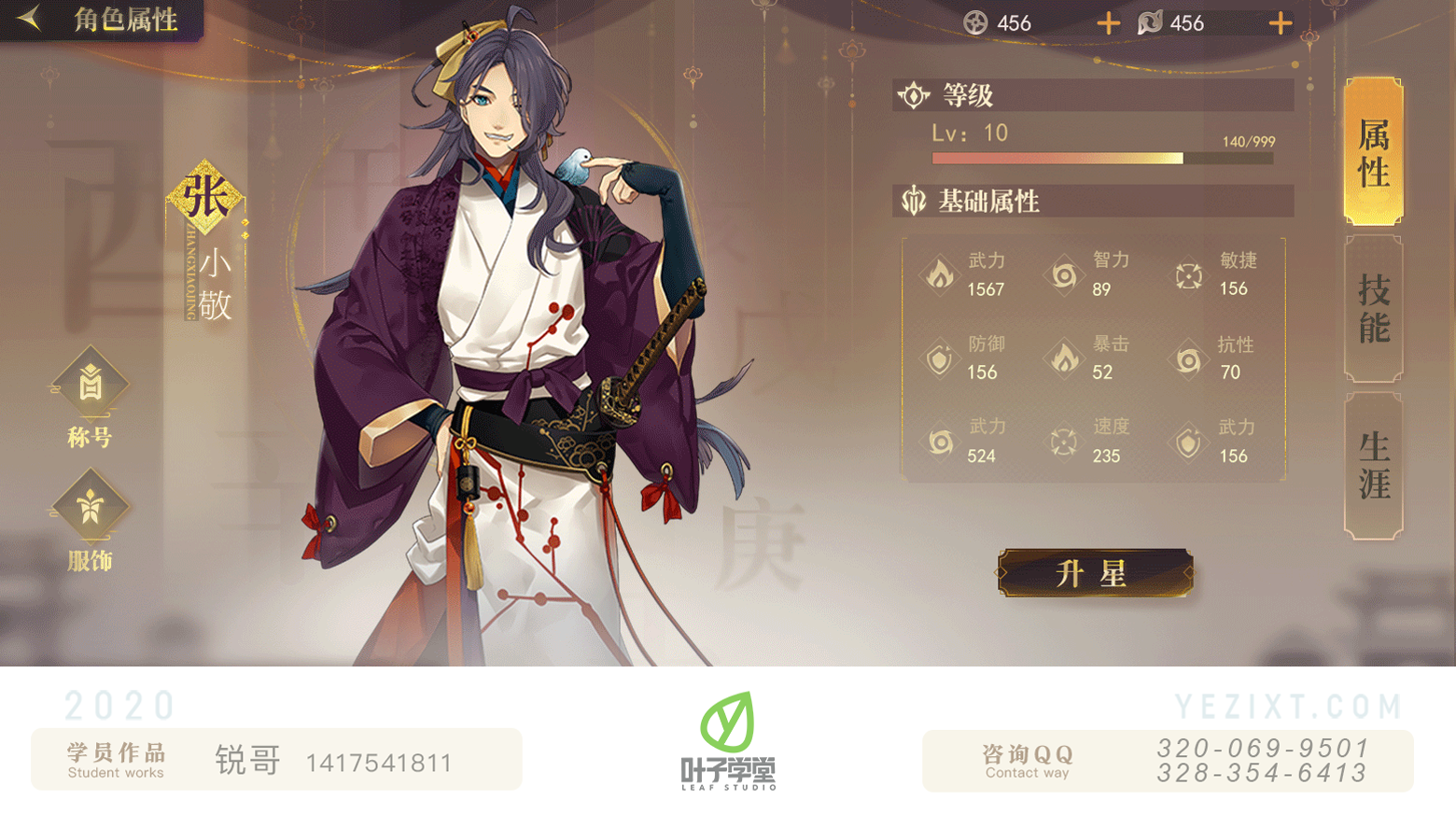Select the 抗性 70 attribute icon

pos(1188,359)
